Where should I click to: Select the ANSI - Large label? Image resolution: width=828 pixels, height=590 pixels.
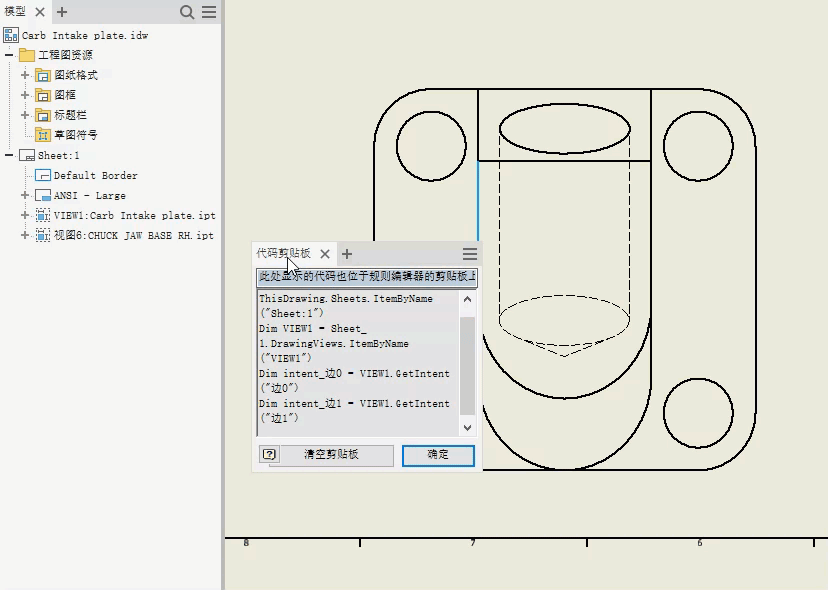pos(90,195)
